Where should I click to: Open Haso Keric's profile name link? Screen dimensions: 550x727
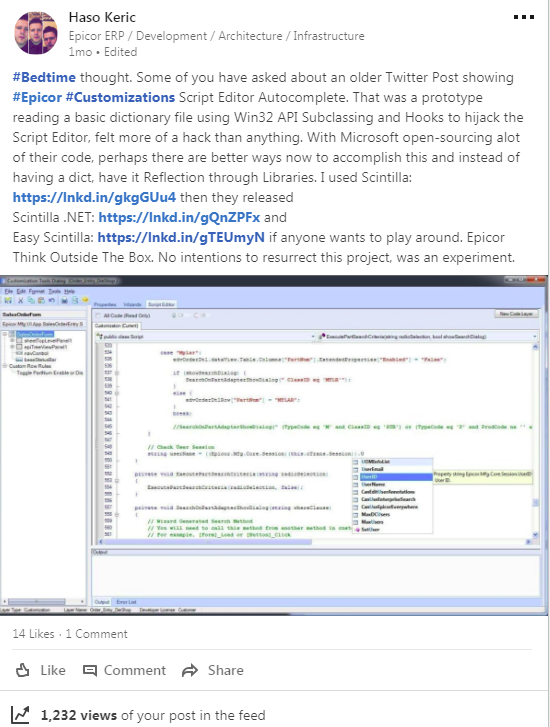click(x=102, y=18)
